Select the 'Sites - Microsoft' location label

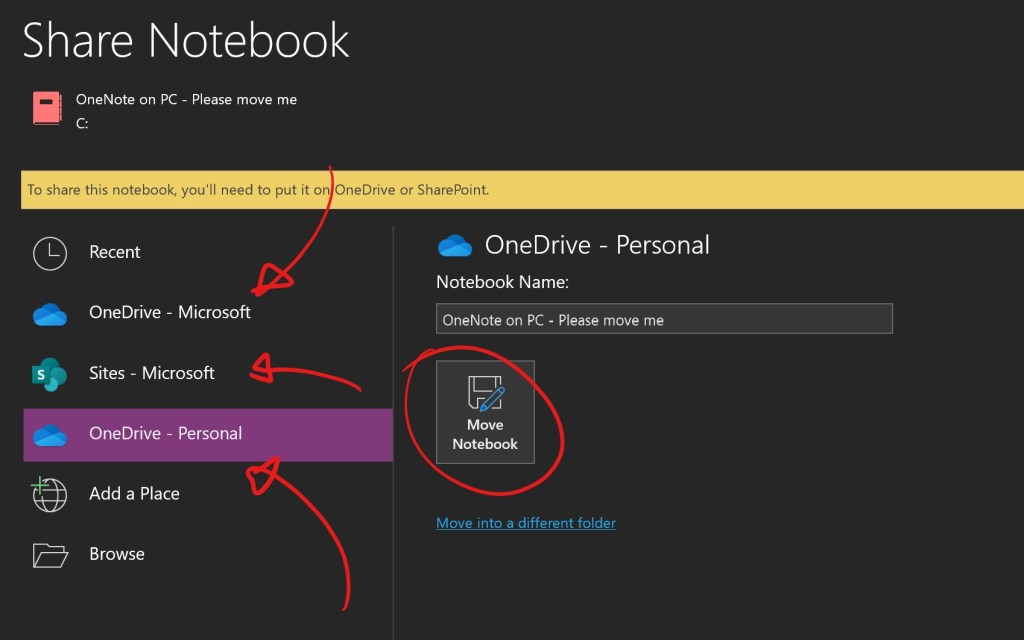152,373
